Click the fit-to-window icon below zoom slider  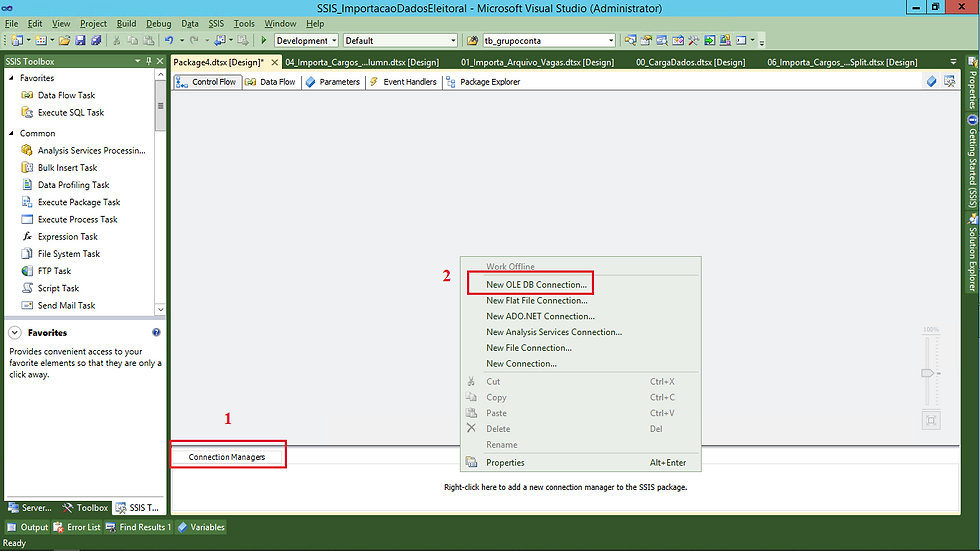point(931,420)
